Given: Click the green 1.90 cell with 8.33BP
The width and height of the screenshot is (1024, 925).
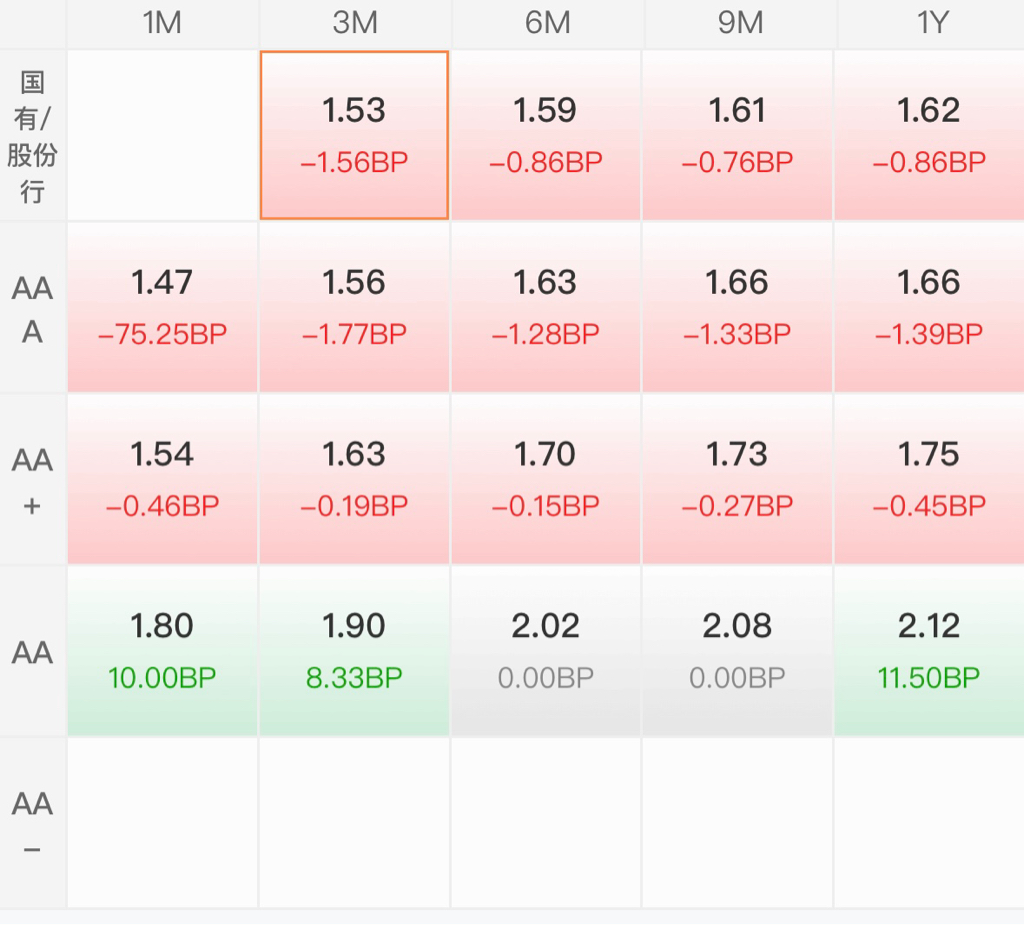Looking at the screenshot, I should (354, 651).
